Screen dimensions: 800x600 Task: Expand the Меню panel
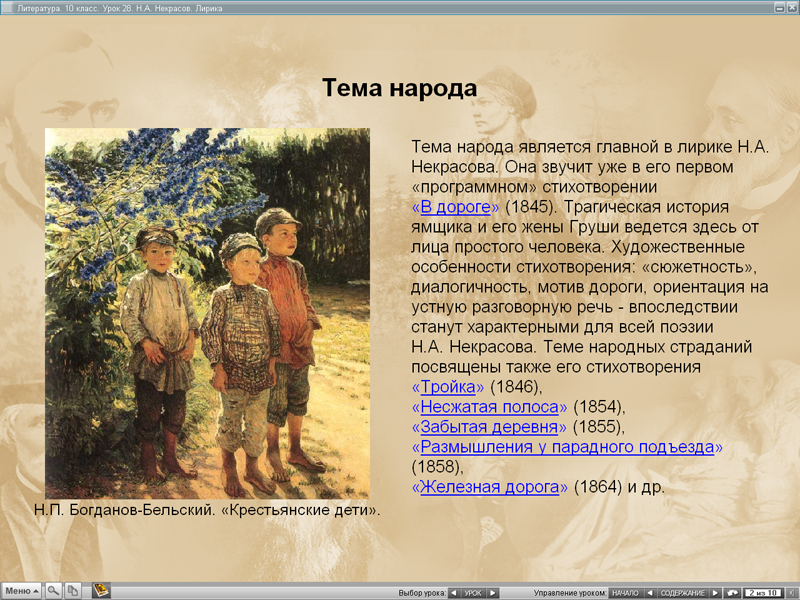[22, 590]
